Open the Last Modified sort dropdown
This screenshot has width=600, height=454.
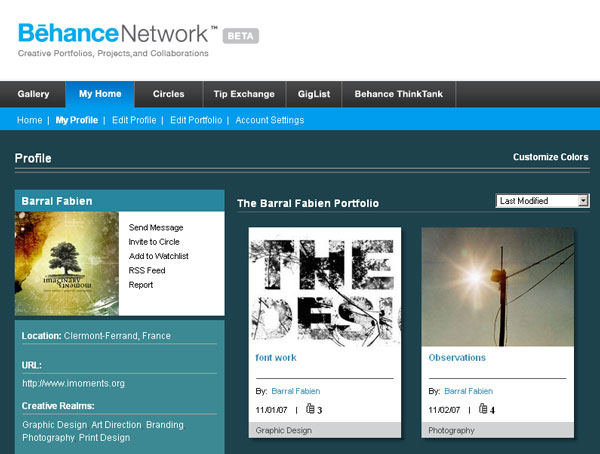[x=543, y=201]
